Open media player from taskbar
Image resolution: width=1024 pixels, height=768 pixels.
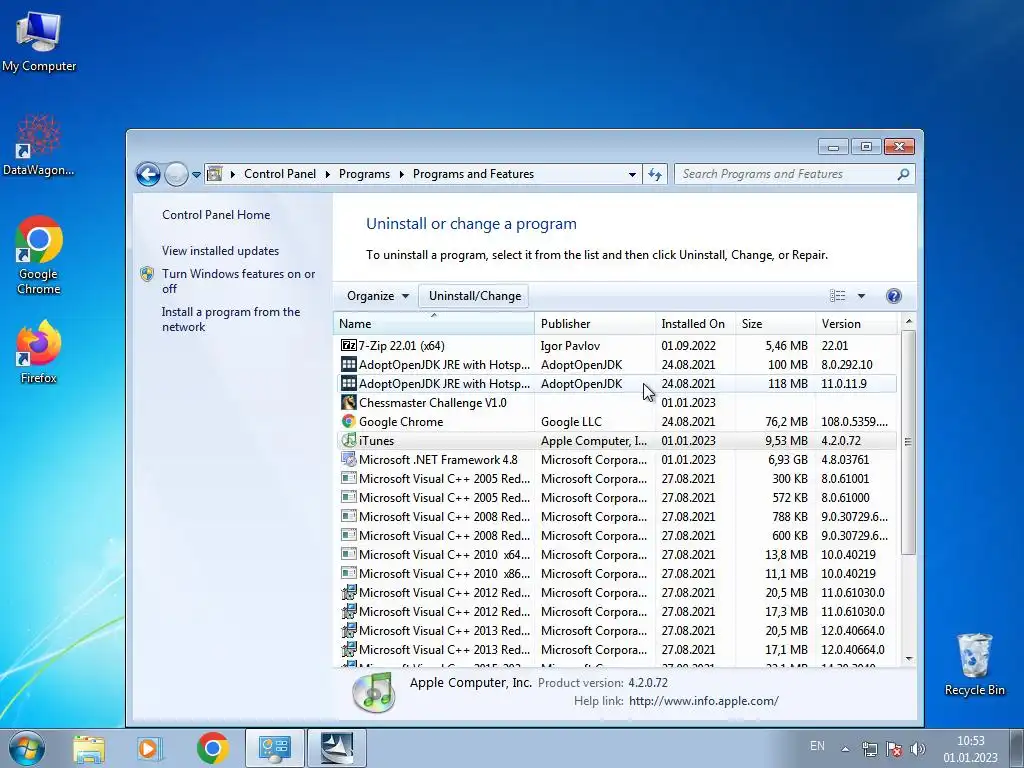[149, 748]
